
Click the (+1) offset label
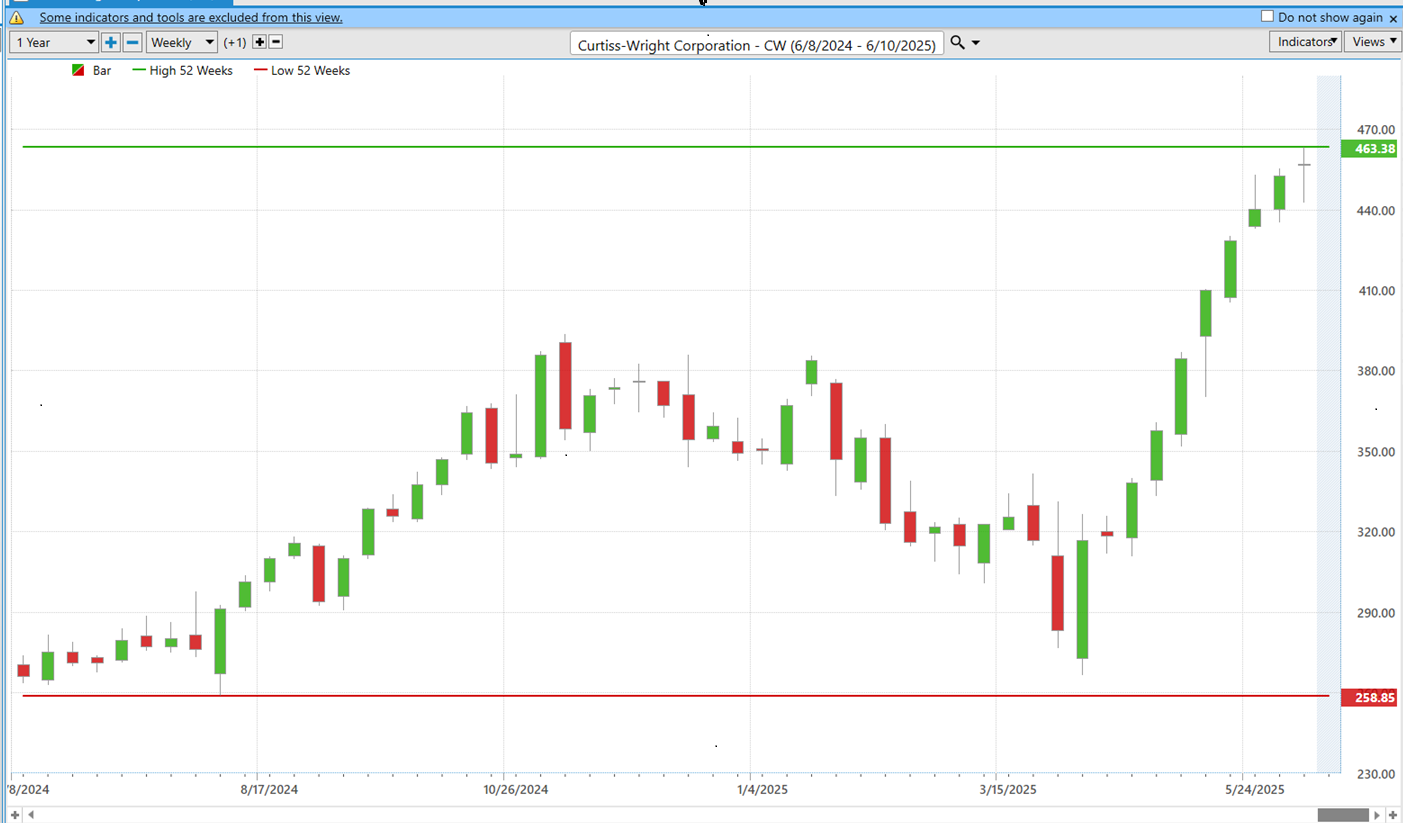pos(235,42)
